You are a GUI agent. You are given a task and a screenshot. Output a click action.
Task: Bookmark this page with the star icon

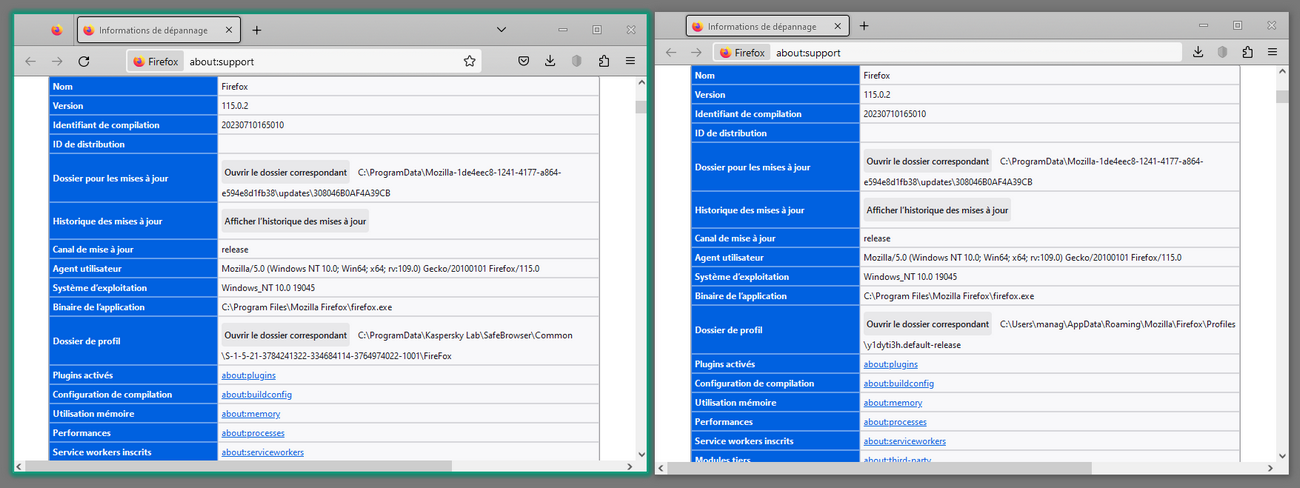coord(469,61)
